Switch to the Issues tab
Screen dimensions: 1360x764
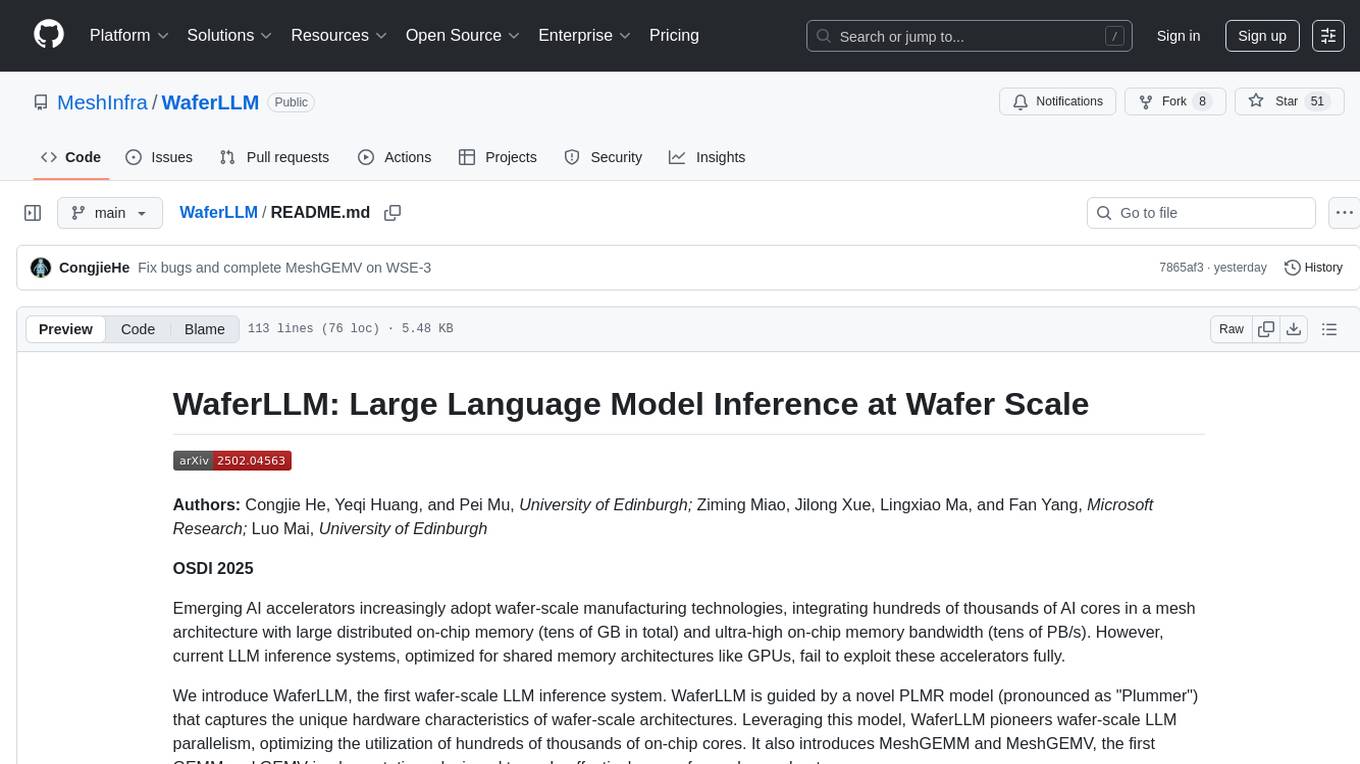pyautogui.click(x=159, y=157)
